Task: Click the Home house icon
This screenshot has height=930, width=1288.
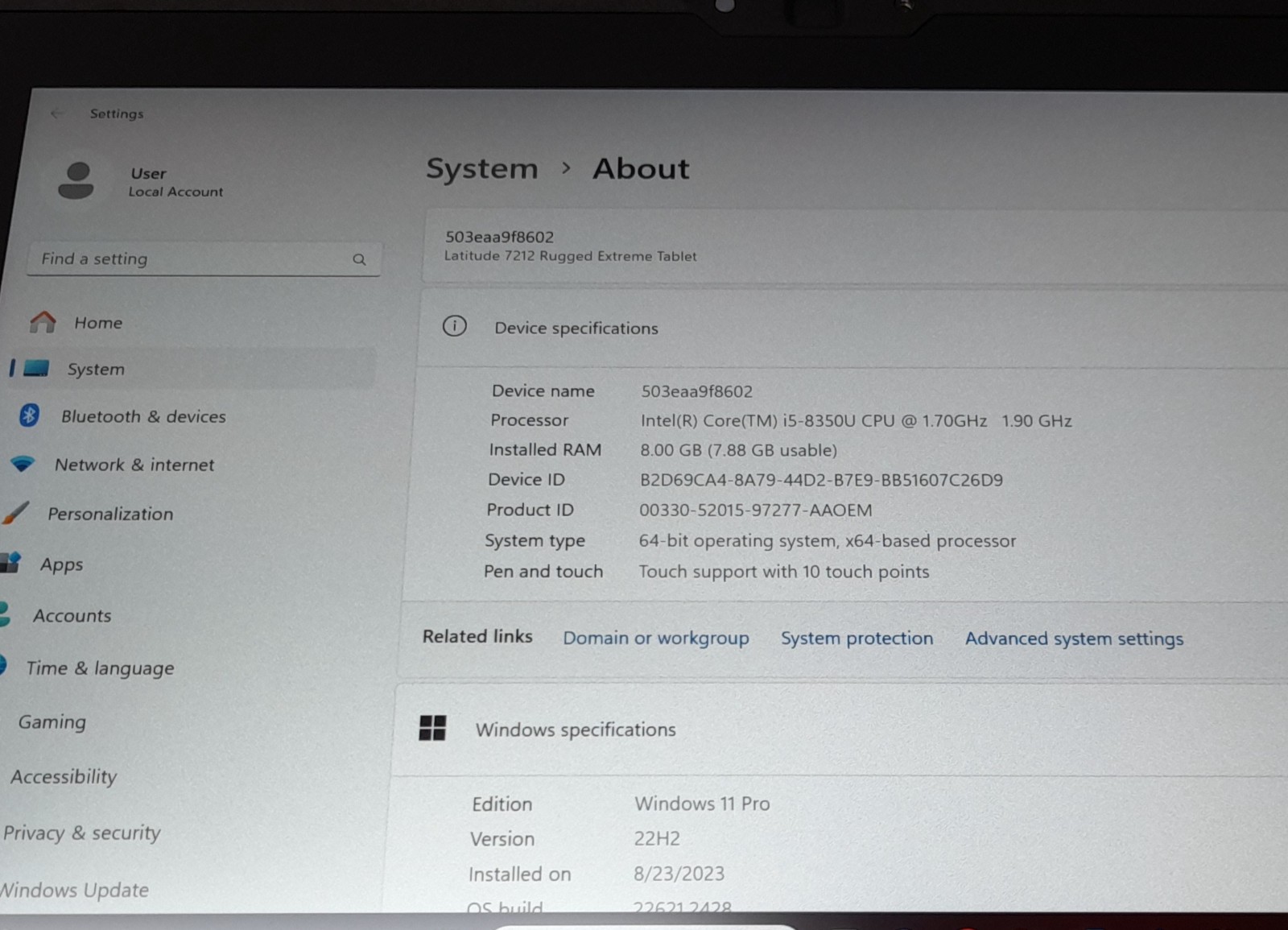Action: pos(43,322)
